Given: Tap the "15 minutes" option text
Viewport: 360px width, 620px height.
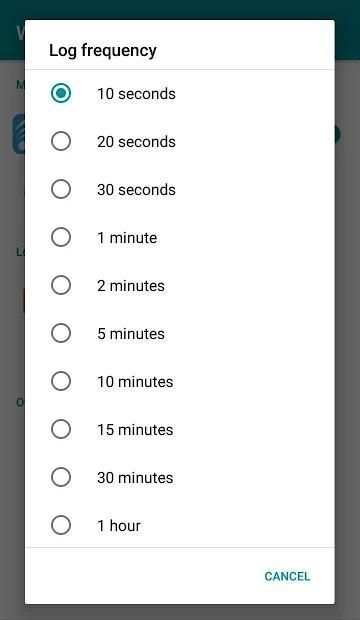Looking at the screenshot, I should coord(135,430).
